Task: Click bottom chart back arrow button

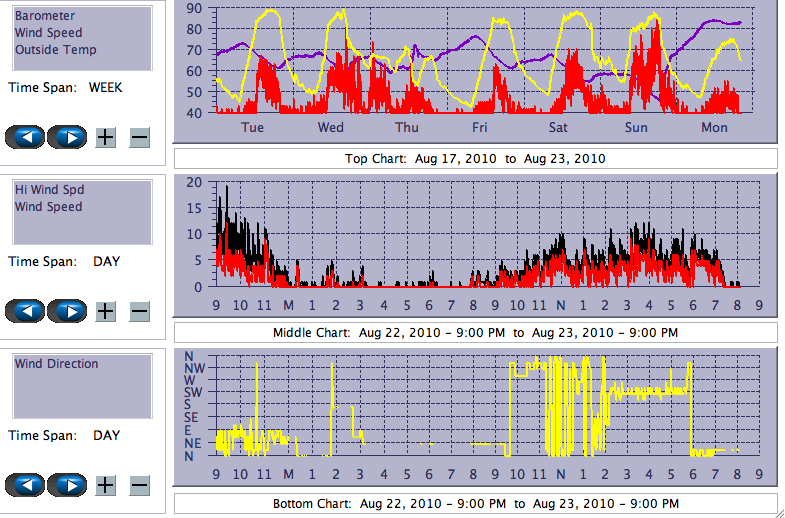Action: [x=26, y=485]
